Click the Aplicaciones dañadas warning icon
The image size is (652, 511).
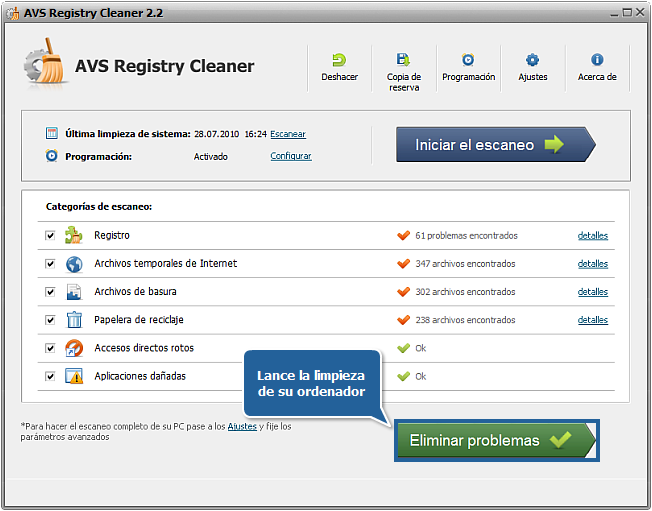[x=74, y=376]
